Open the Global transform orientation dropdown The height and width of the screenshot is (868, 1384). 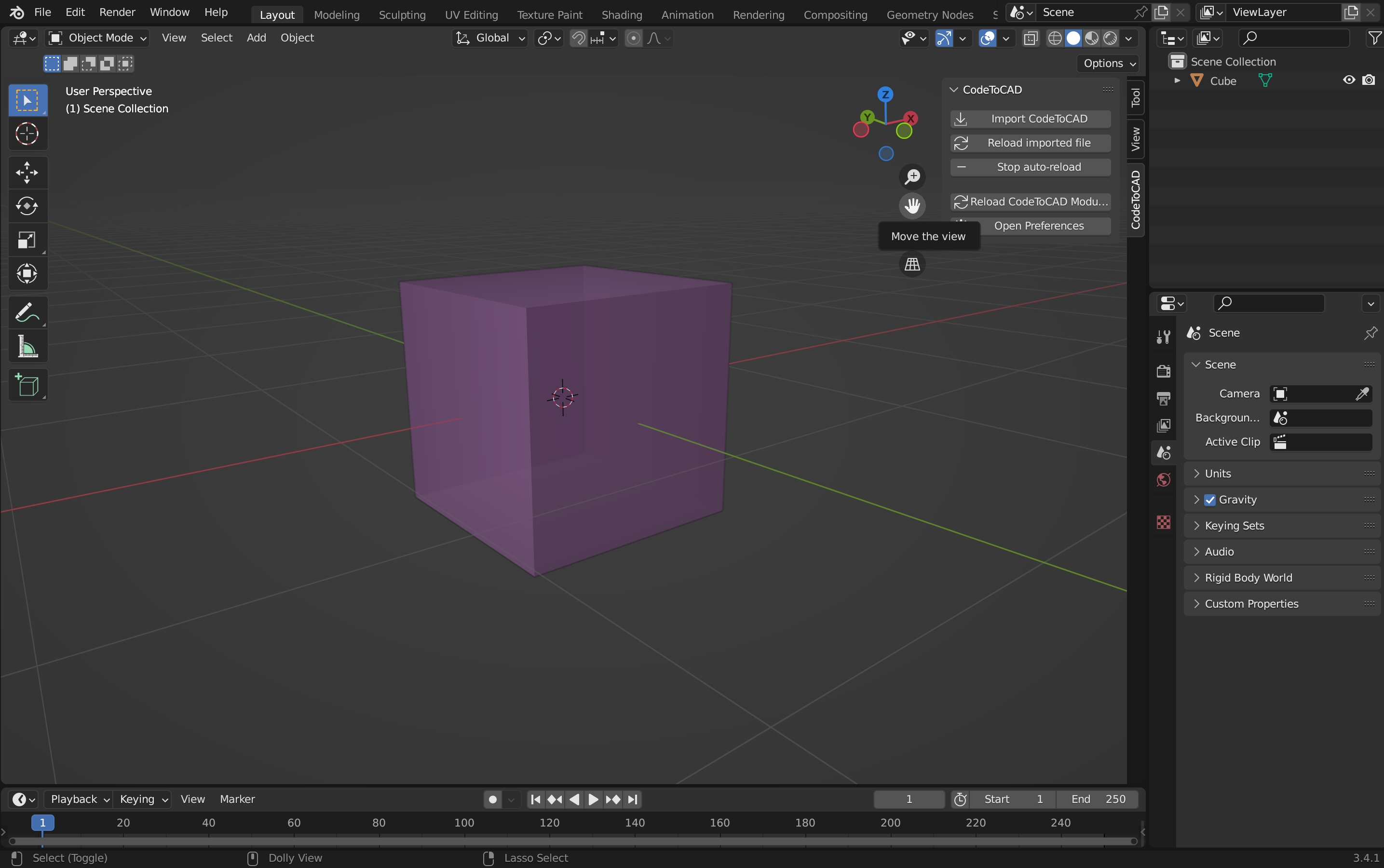[x=489, y=38]
